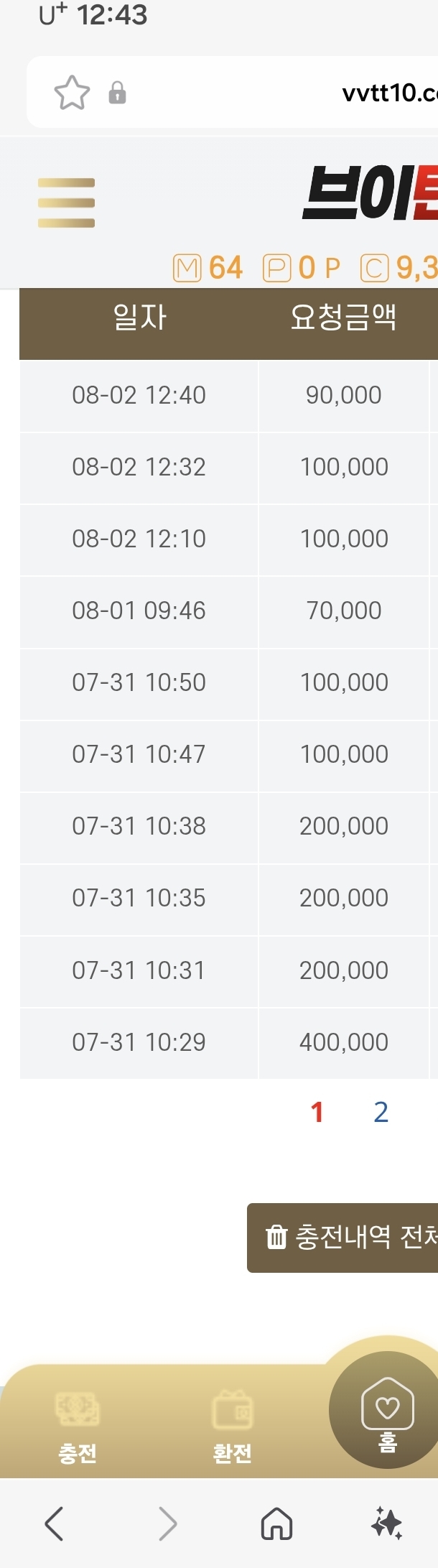
Task: Tap the padlock site security icon
Action: click(117, 93)
